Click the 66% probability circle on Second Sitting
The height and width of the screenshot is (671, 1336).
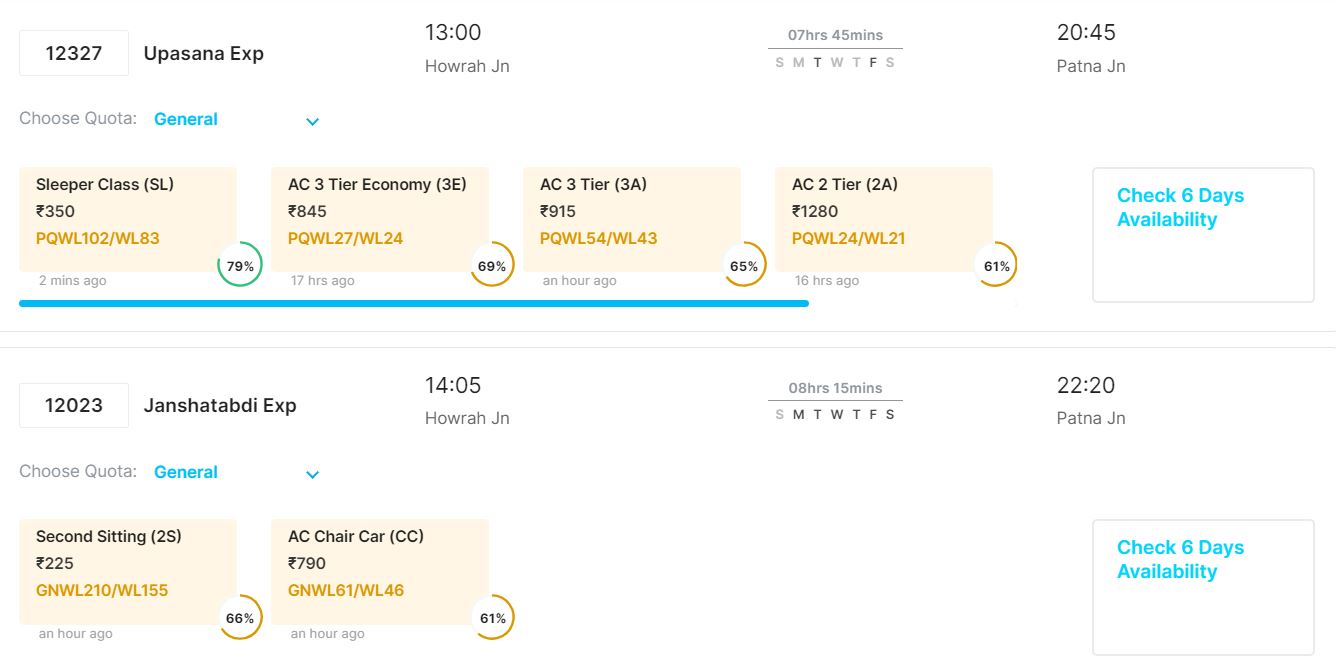[x=240, y=618]
